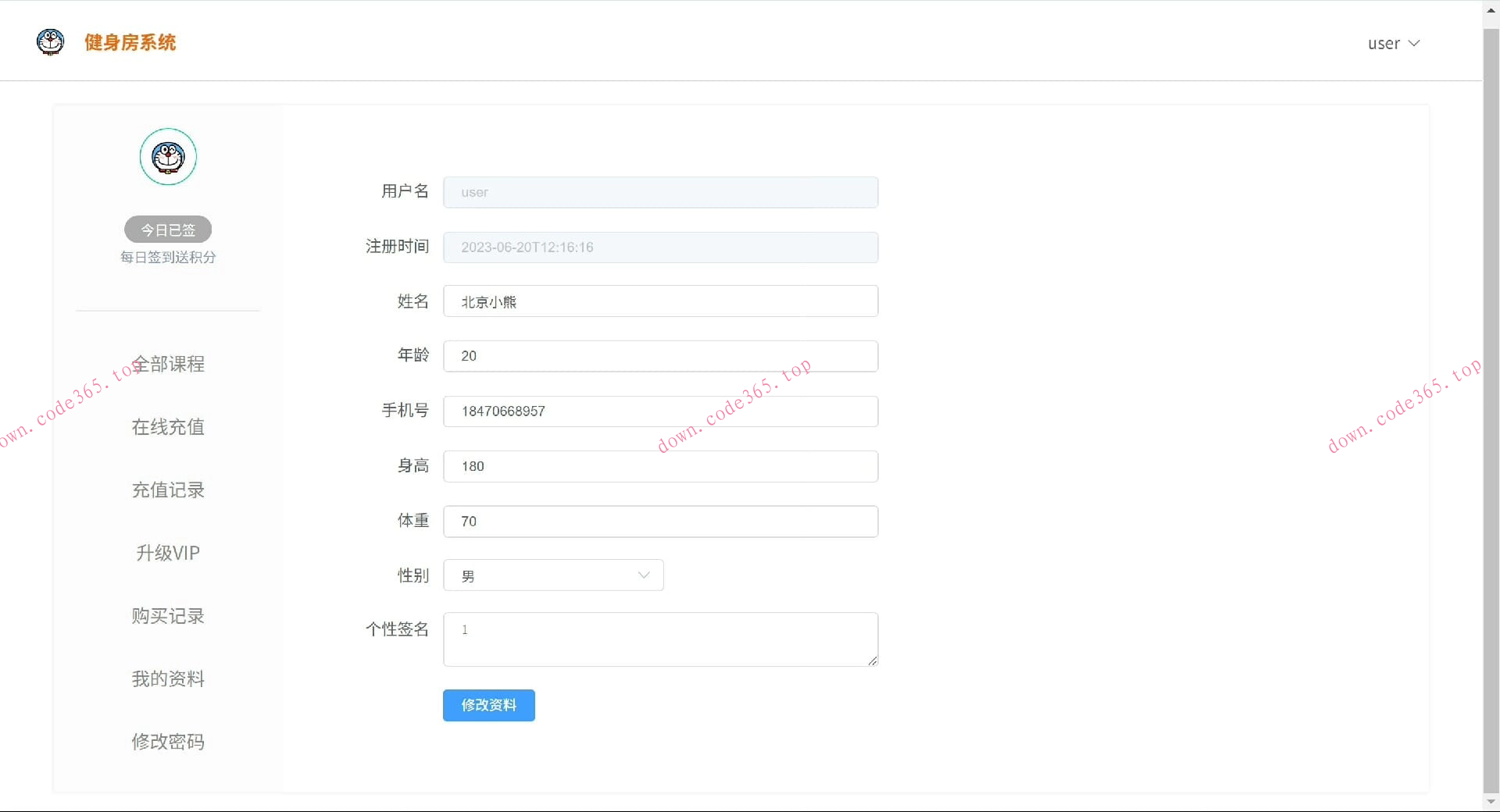Click inside the 个性签名 signature textarea
Screen dimensions: 1500x812
pos(660,639)
